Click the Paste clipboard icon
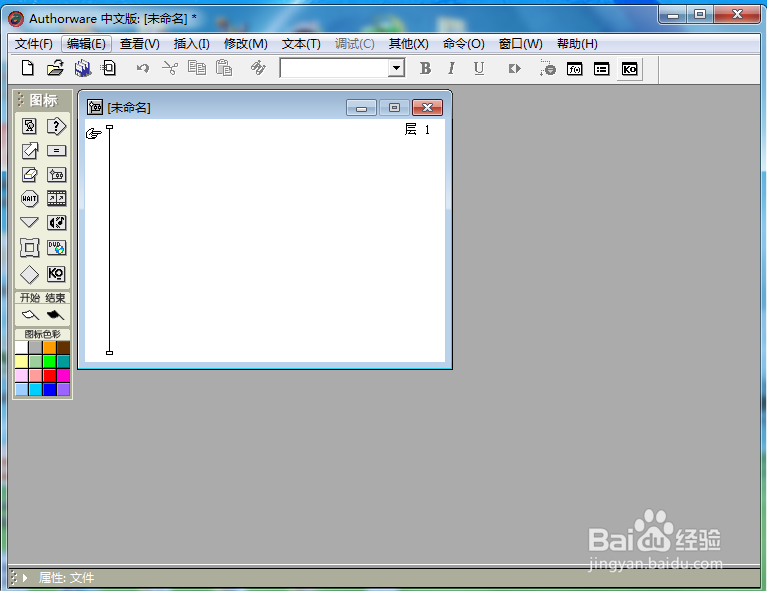This screenshot has height=591, width=767. pyautogui.click(x=224, y=68)
